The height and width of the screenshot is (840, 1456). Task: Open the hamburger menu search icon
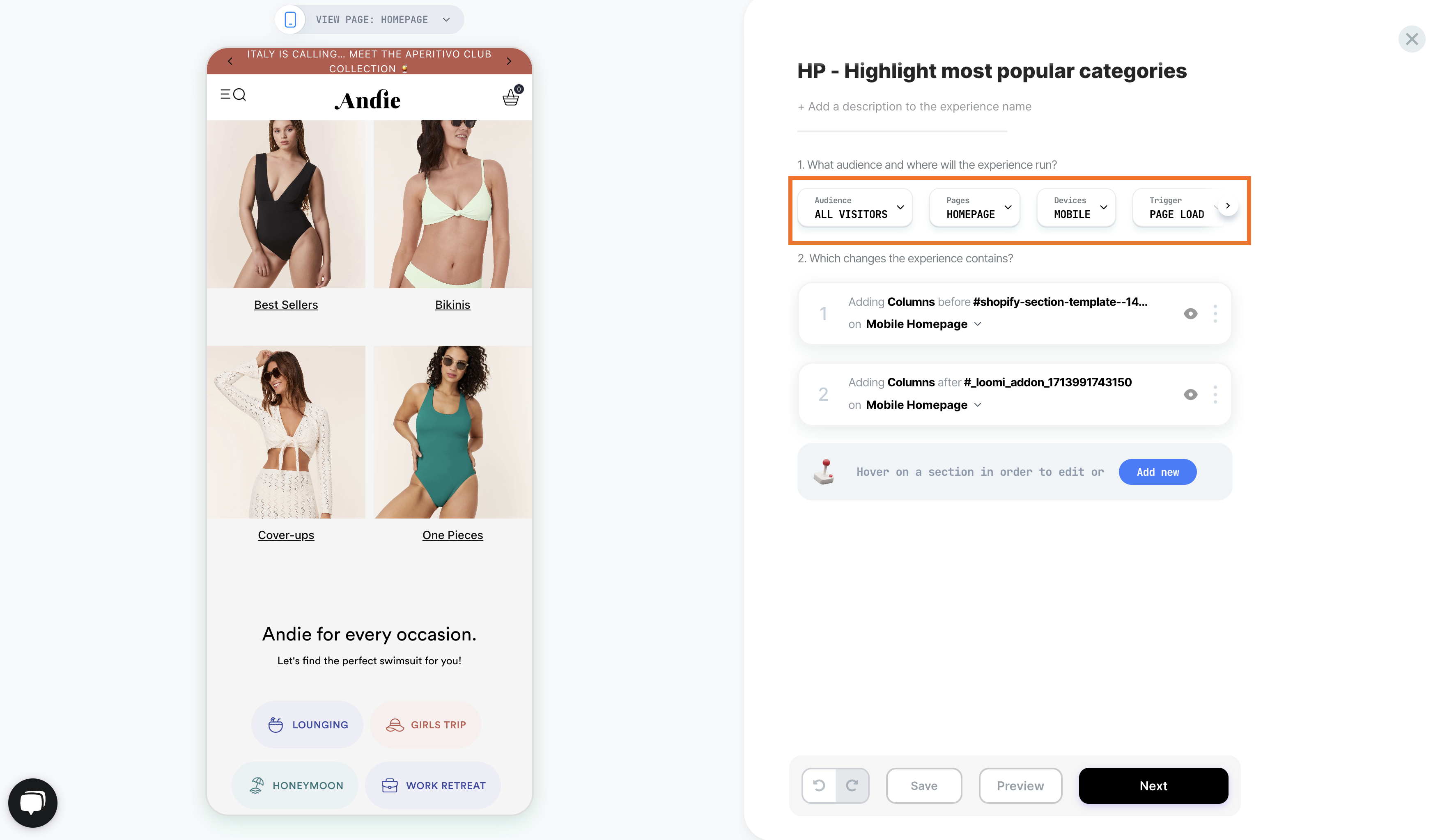[x=233, y=94]
